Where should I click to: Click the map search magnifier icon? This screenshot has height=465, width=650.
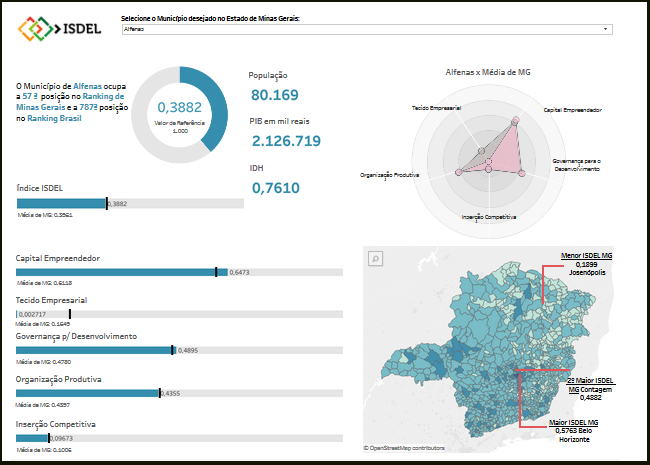(x=376, y=259)
